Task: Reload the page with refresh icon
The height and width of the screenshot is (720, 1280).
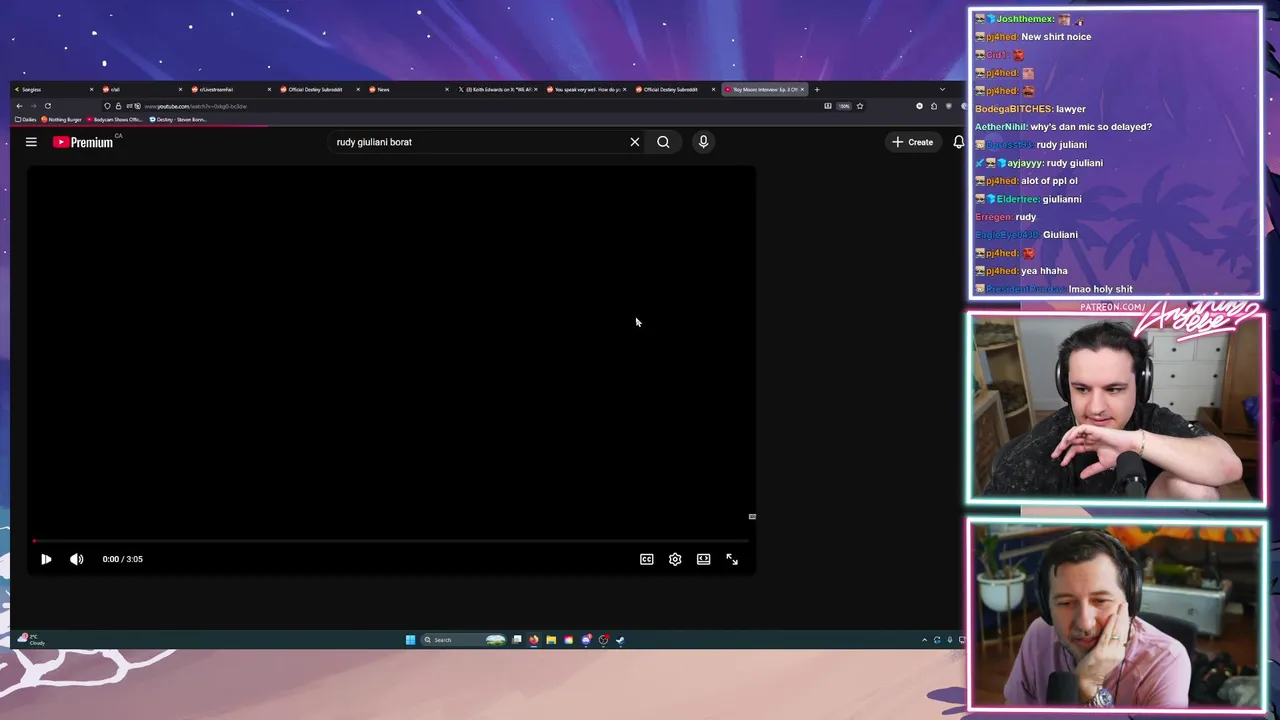Action: pos(48,106)
